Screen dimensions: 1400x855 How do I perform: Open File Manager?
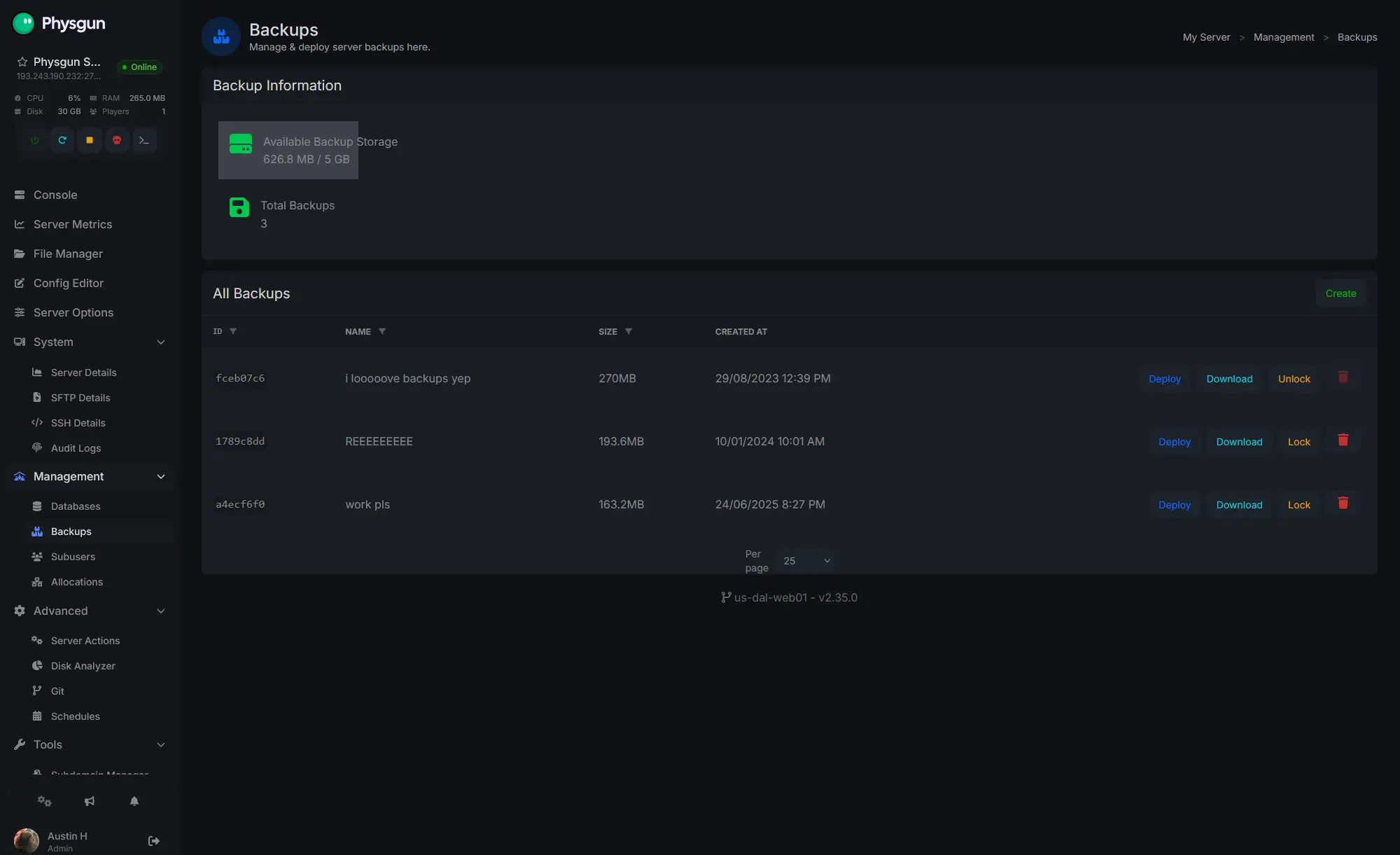point(90,253)
